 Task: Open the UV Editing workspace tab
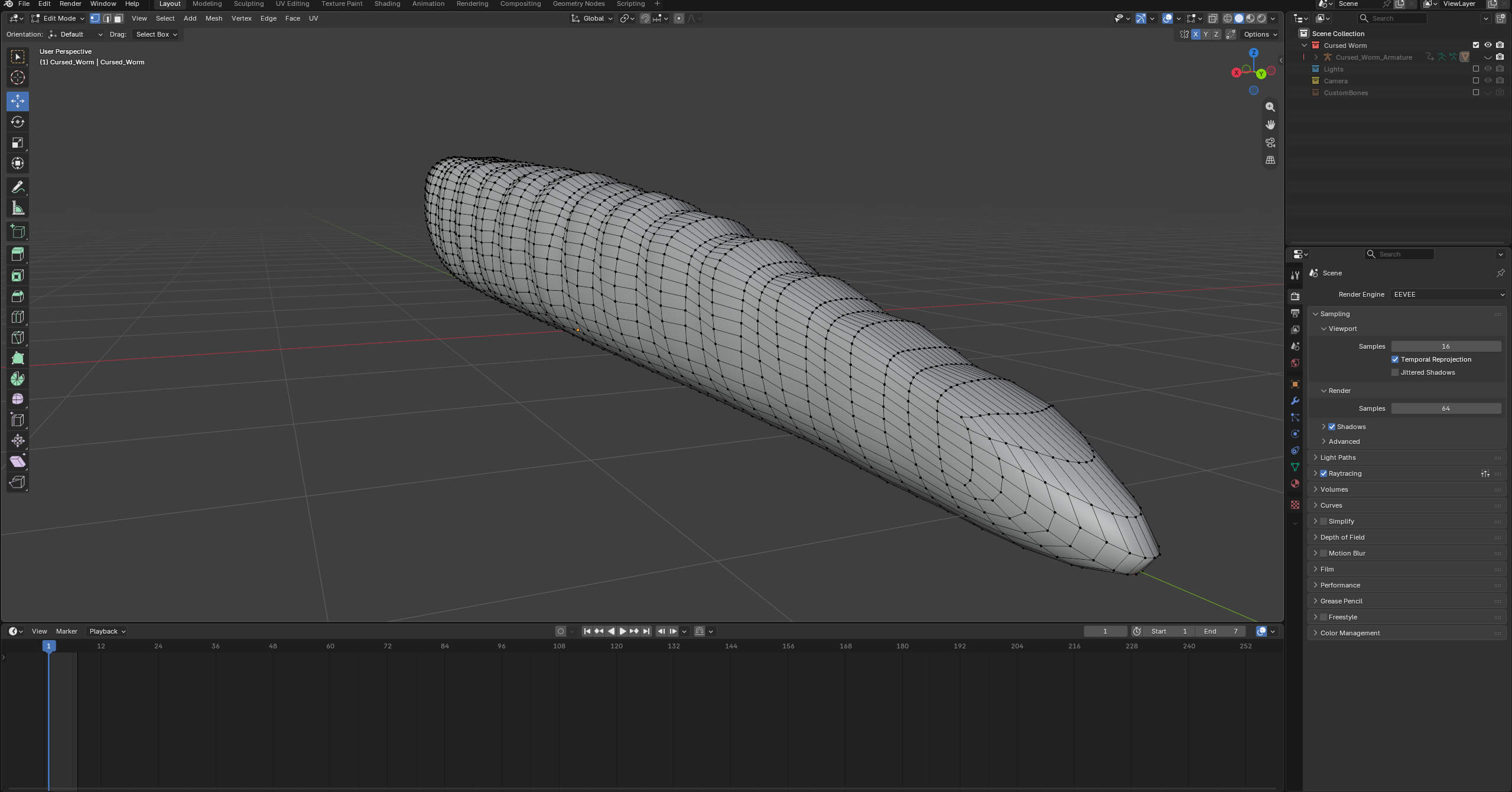292,4
